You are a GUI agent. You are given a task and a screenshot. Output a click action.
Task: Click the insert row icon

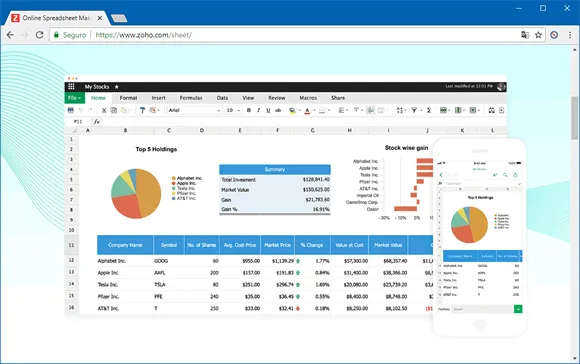click(x=443, y=110)
